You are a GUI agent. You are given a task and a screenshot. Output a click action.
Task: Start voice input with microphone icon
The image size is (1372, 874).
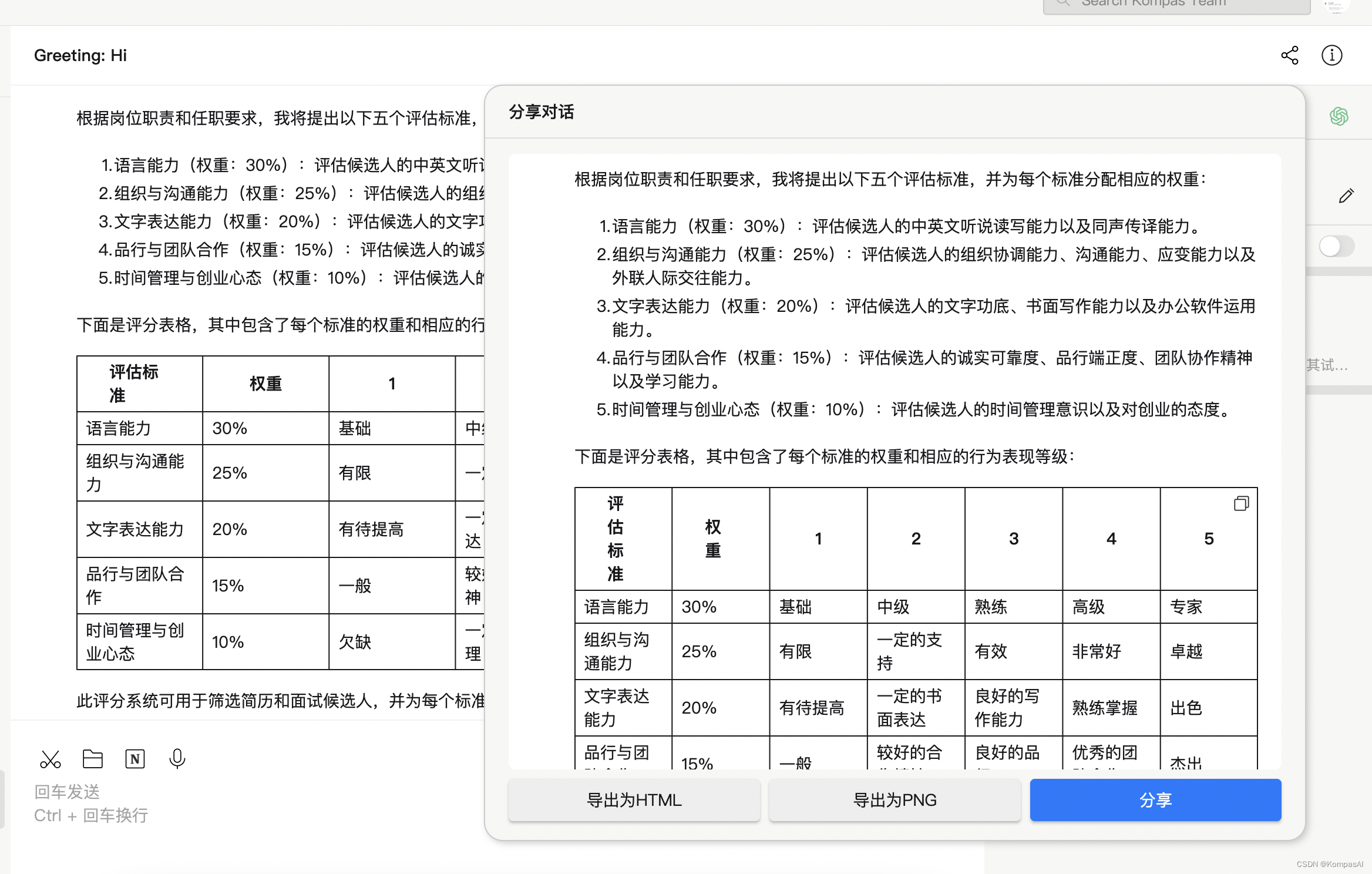tap(177, 759)
